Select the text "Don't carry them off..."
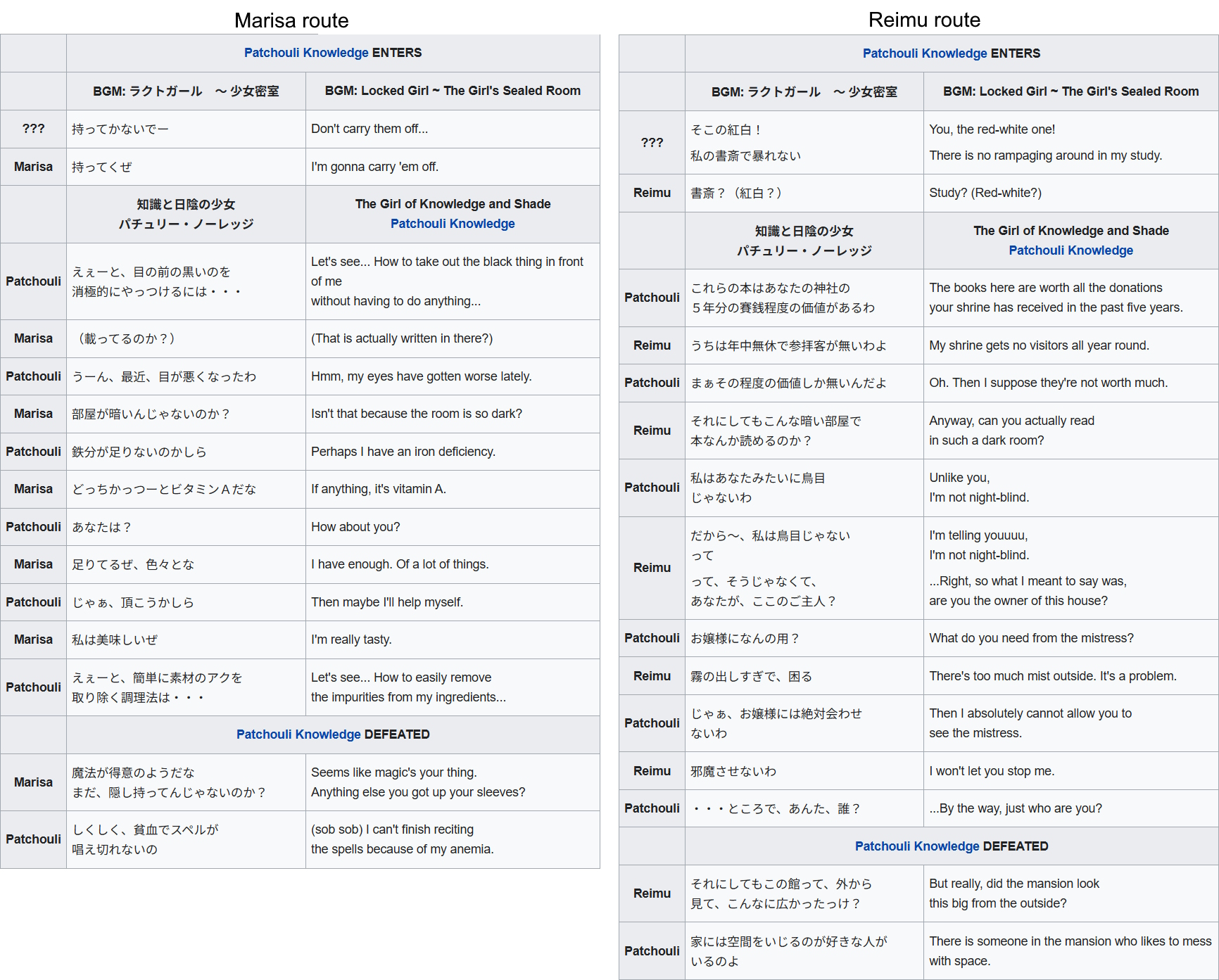 pyautogui.click(x=370, y=129)
